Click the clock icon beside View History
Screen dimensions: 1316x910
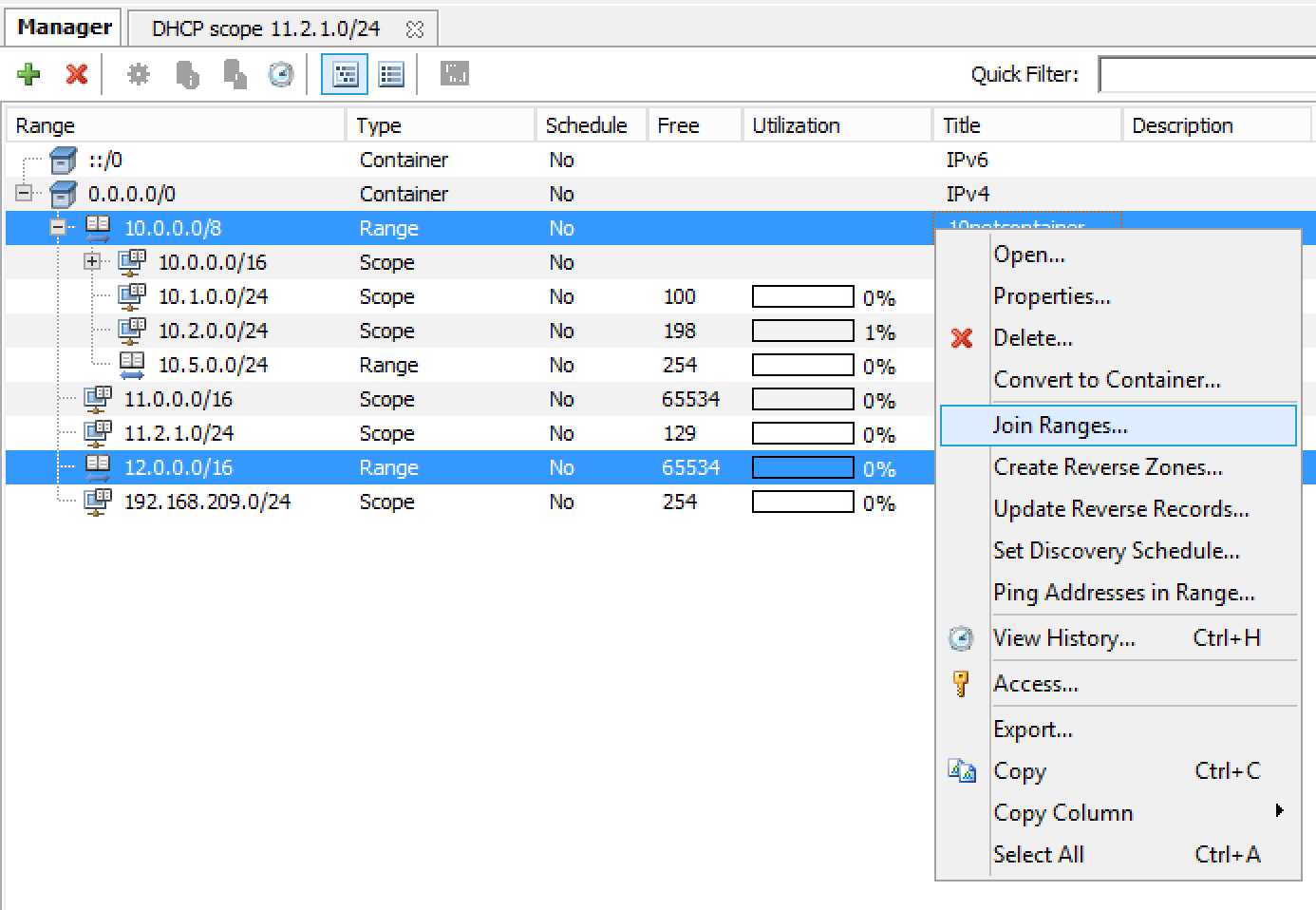coord(961,638)
